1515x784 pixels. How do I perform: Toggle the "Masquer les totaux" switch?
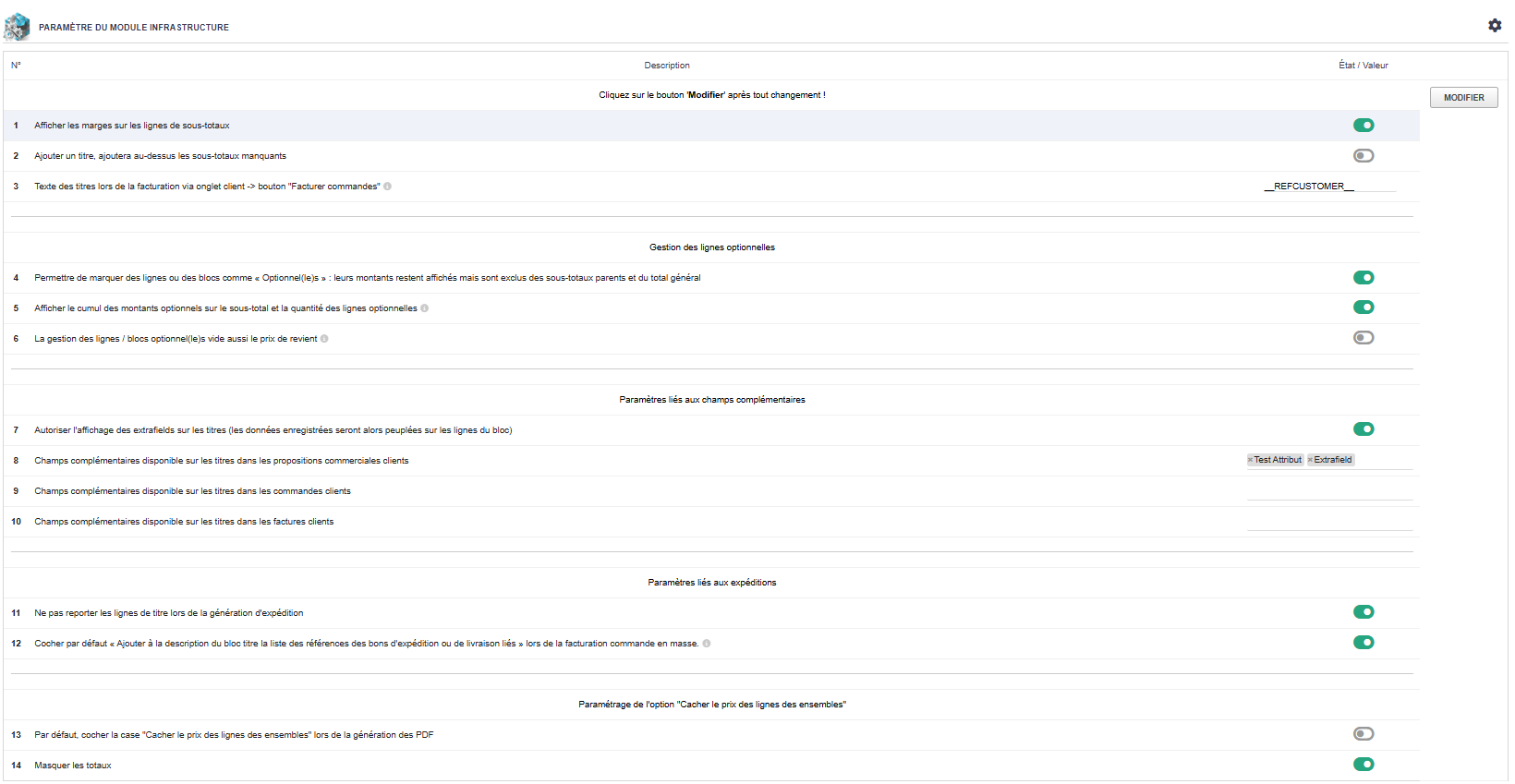pos(1363,765)
